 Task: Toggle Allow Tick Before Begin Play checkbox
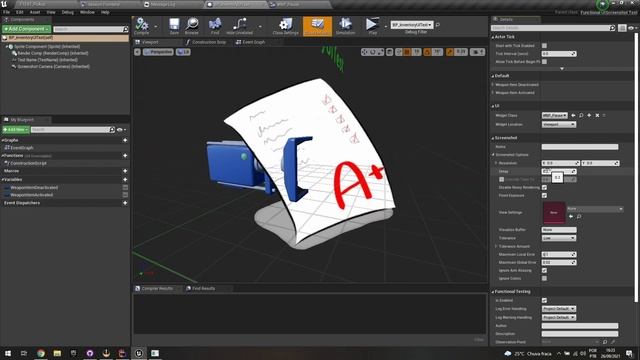544,62
